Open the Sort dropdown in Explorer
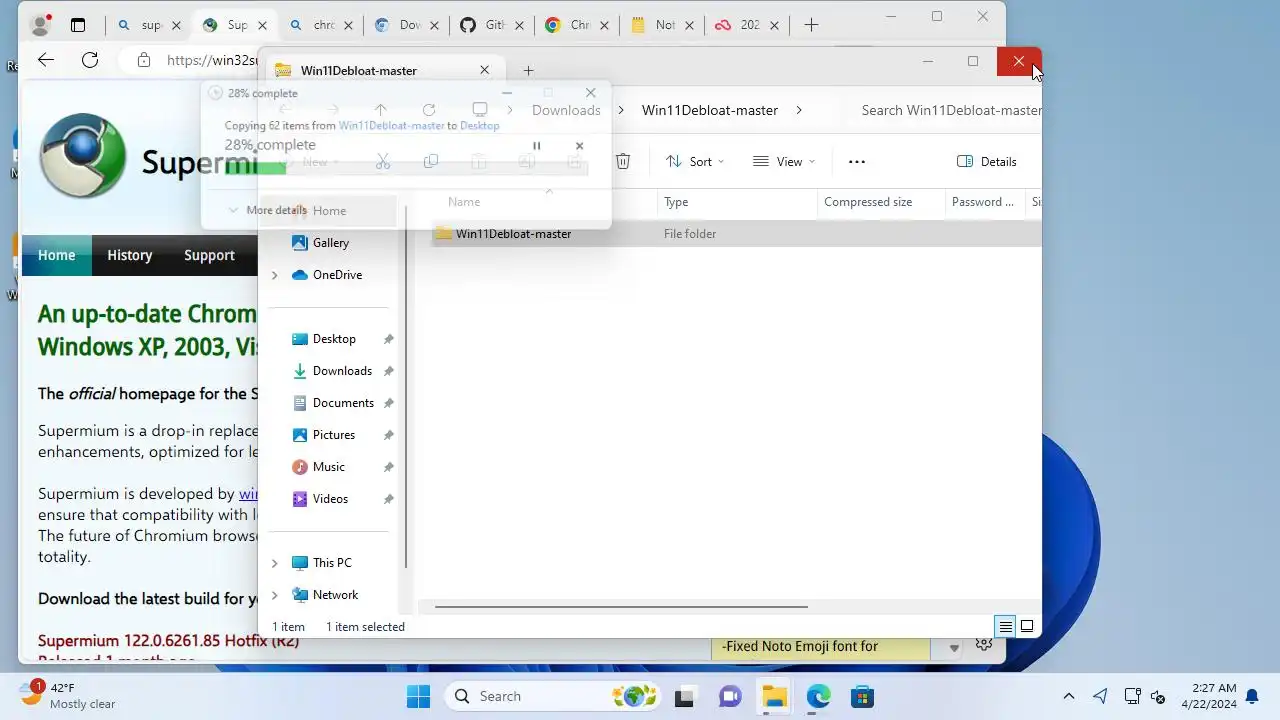 695,161
